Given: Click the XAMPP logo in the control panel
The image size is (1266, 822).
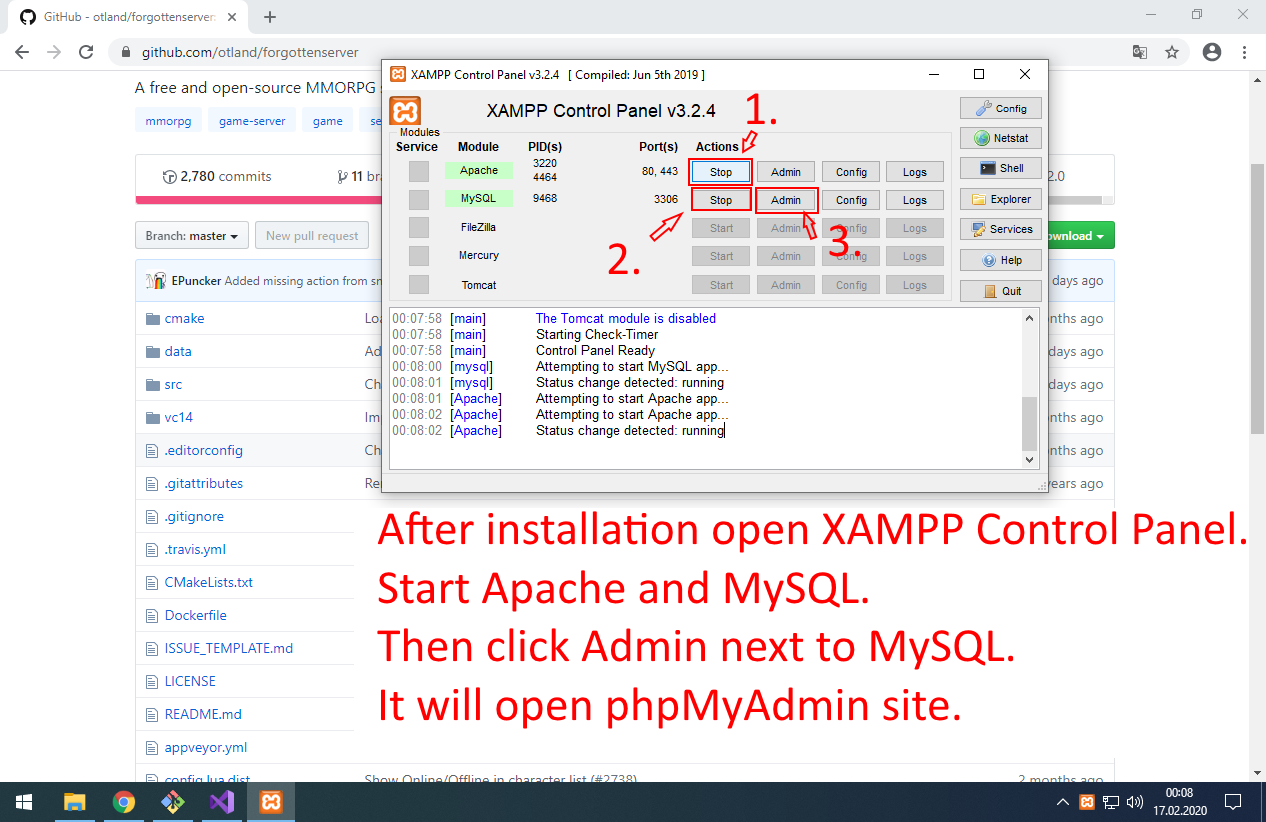Looking at the screenshot, I should coord(406,110).
